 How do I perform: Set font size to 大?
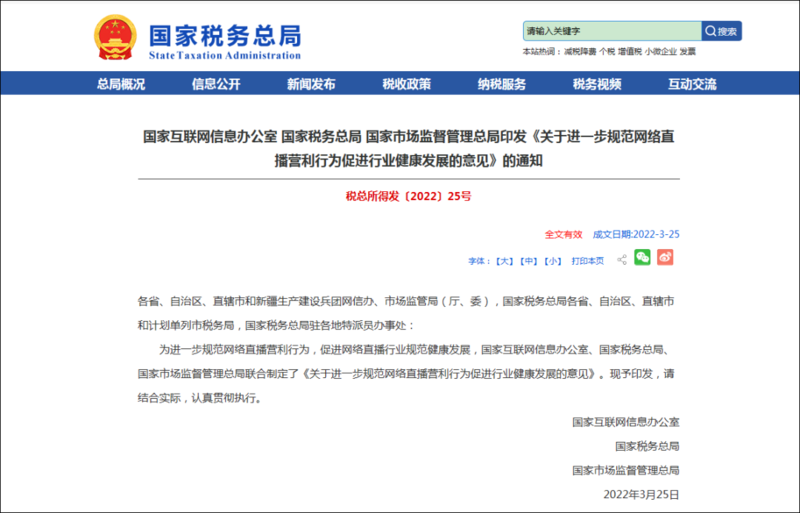505,261
